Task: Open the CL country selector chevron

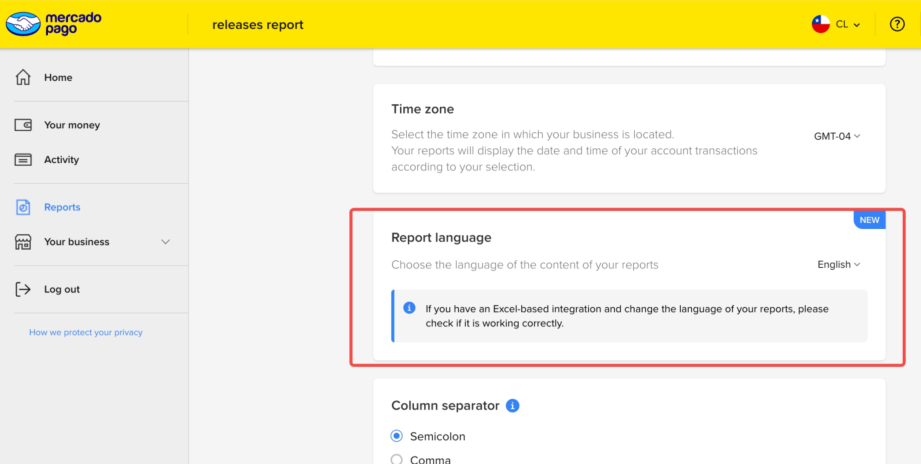Action: point(857,25)
